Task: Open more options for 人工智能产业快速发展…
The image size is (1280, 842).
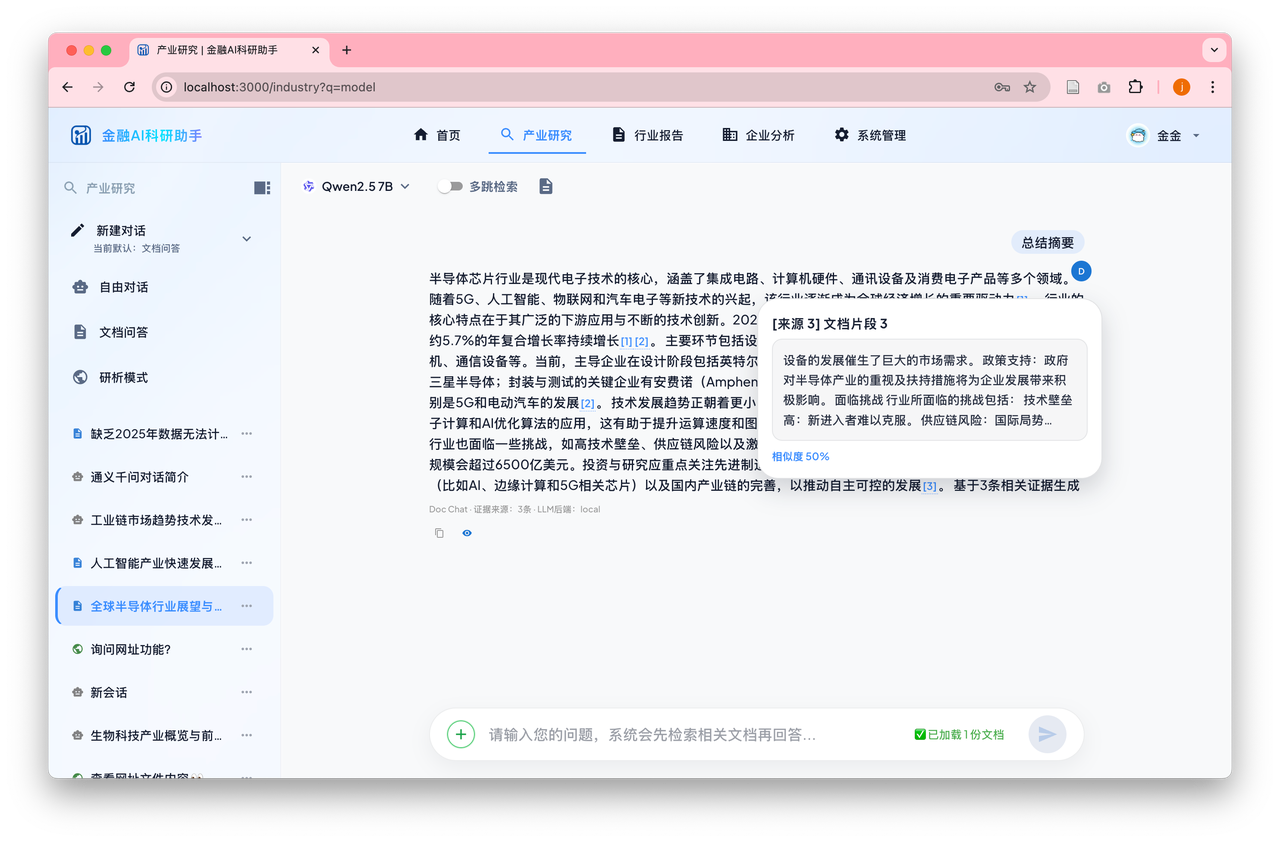Action: pyautogui.click(x=247, y=563)
